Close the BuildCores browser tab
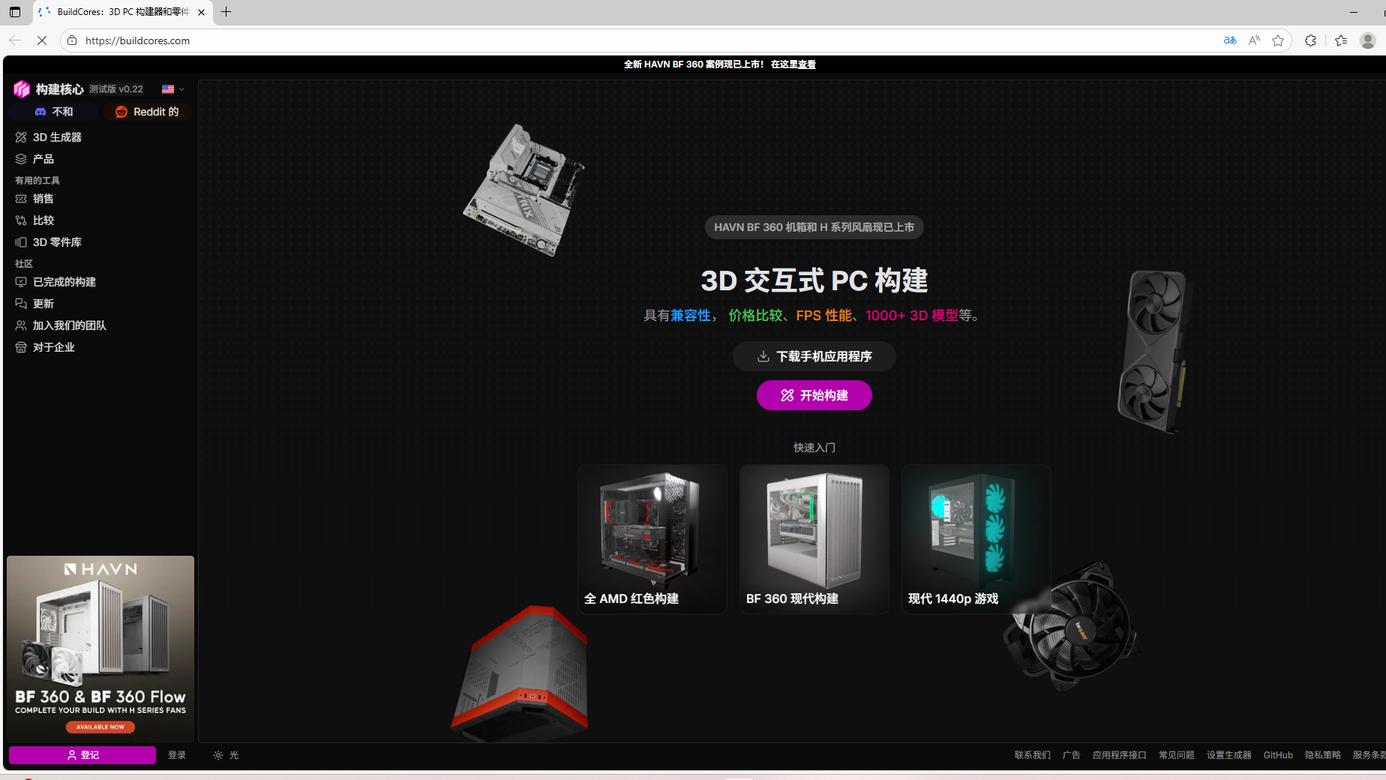 coord(202,12)
